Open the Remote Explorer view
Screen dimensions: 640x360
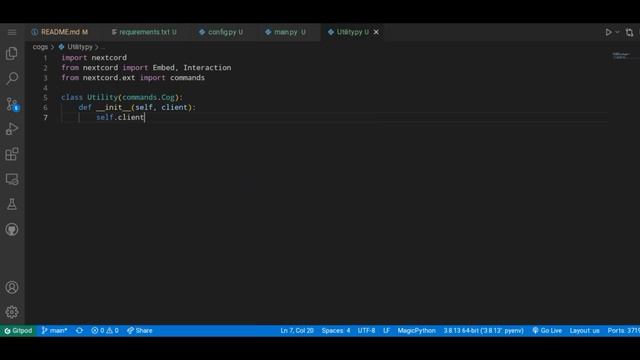pyautogui.click(x=12, y=179)
